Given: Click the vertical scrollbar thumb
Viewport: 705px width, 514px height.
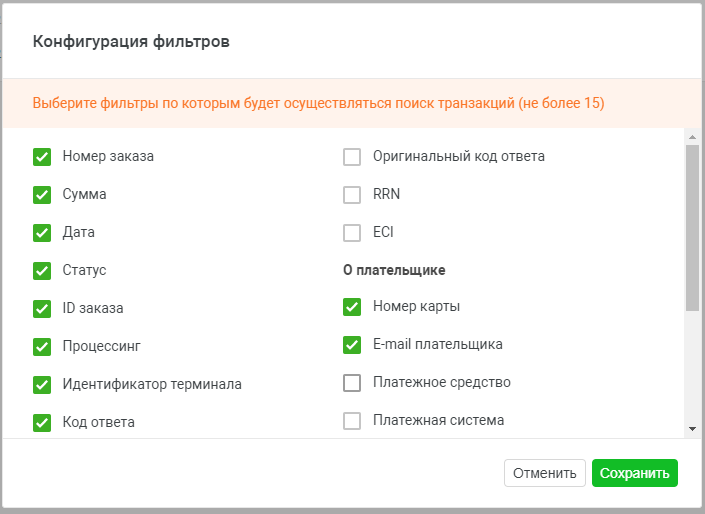Looking at the screenshot, I should tap(692, 228).
